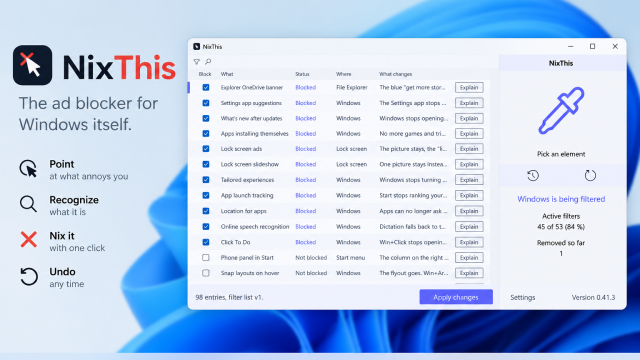
Task: Click Explain for Lock screen slideshow
Action: click(x=469, y=164)
